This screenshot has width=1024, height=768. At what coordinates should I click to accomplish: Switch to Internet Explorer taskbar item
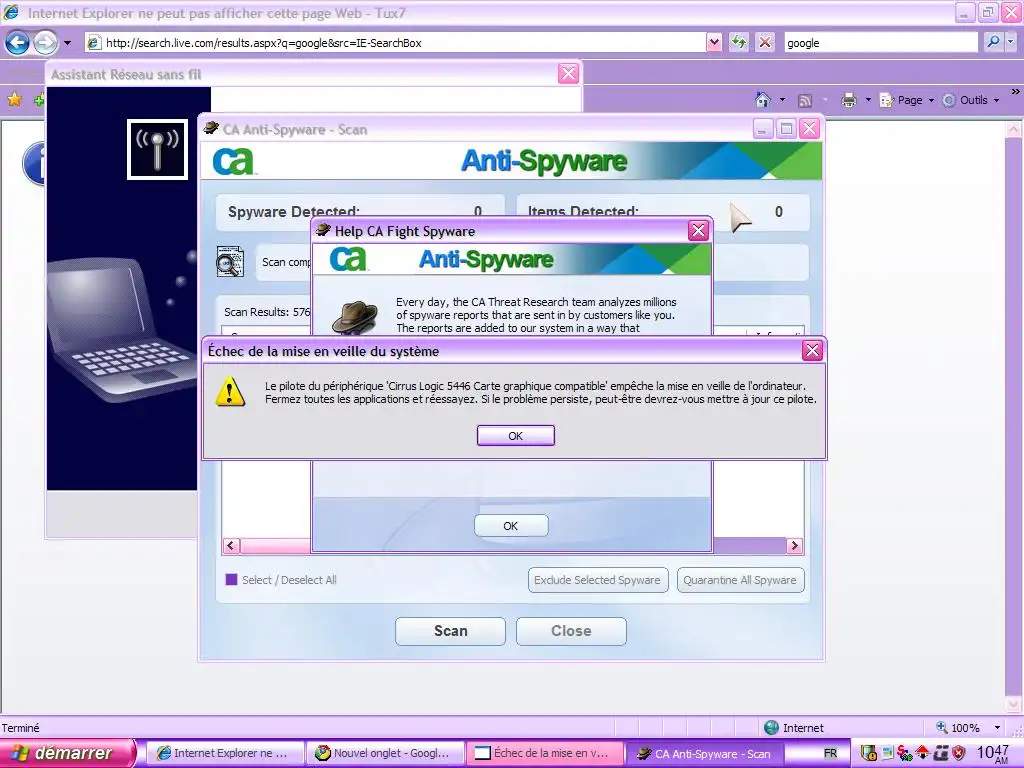[224, 753]
